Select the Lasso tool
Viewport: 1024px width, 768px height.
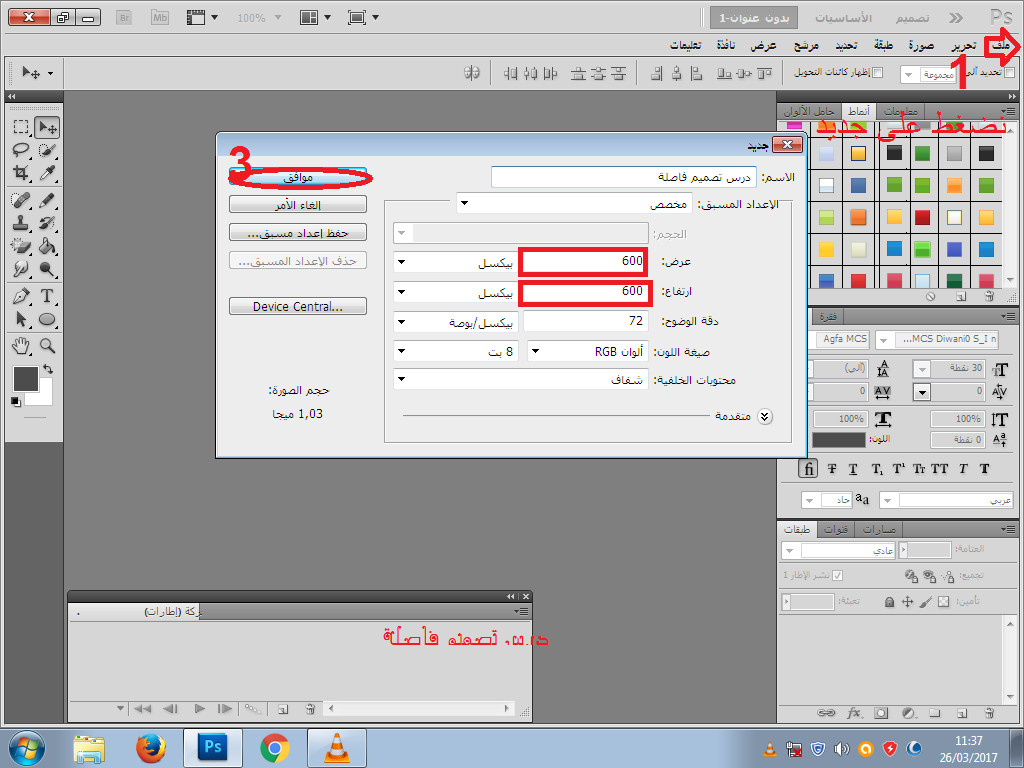tap(21, 150)
